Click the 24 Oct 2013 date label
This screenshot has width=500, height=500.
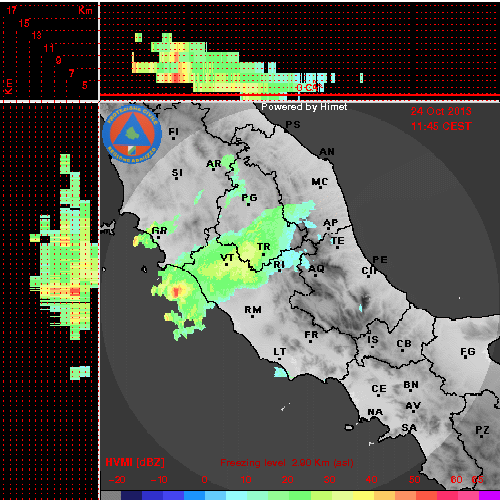[x=441, y=111]
